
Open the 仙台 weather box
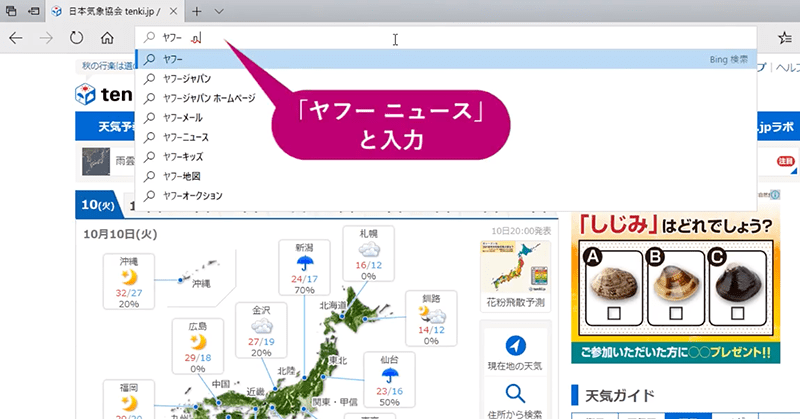(x=389, y=380)
